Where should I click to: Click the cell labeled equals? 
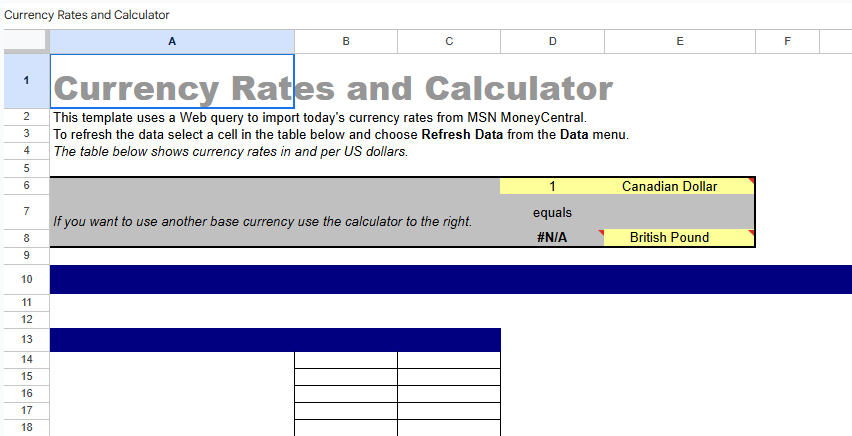(x=552, y=212)
